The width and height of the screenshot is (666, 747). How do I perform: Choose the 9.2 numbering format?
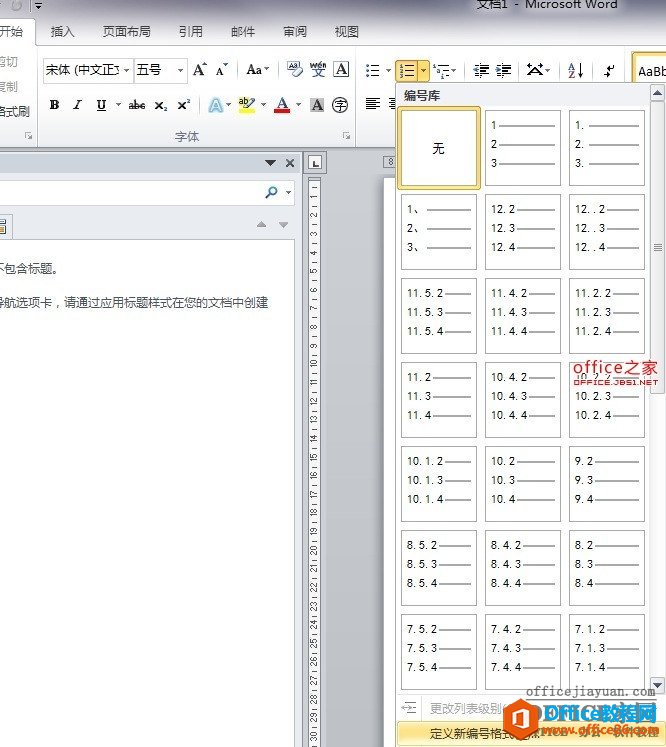606,484
